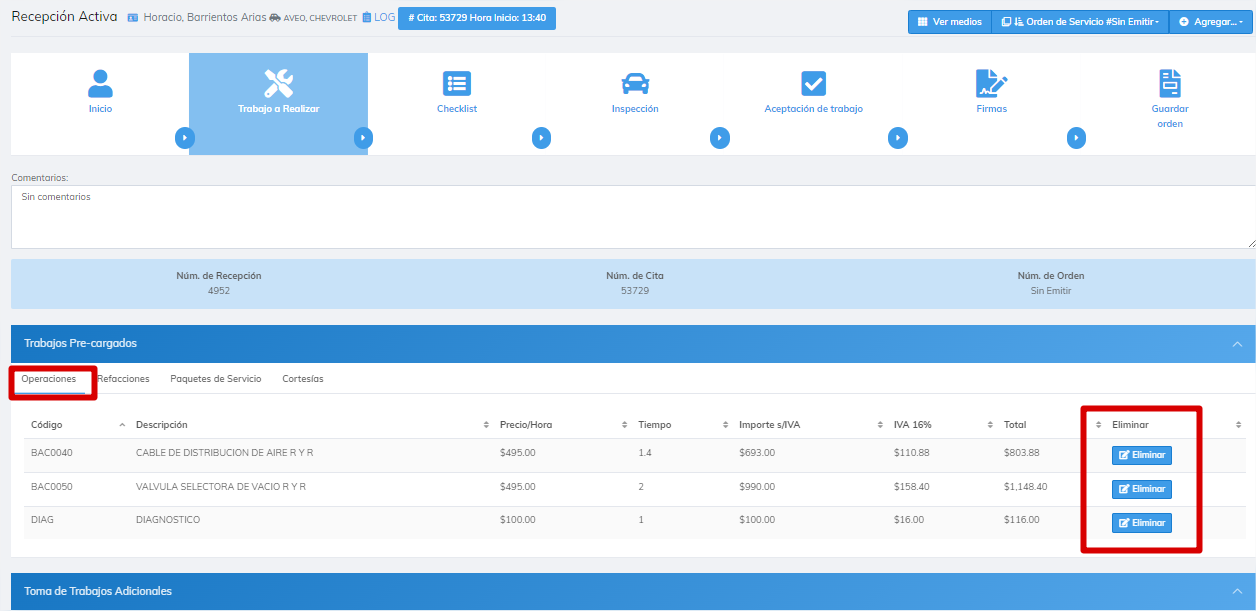Image resolution: width=1256 pixels, height=611 pixels.
Task: Click the arrow circle under Checklist
Action: click(541, 138)
